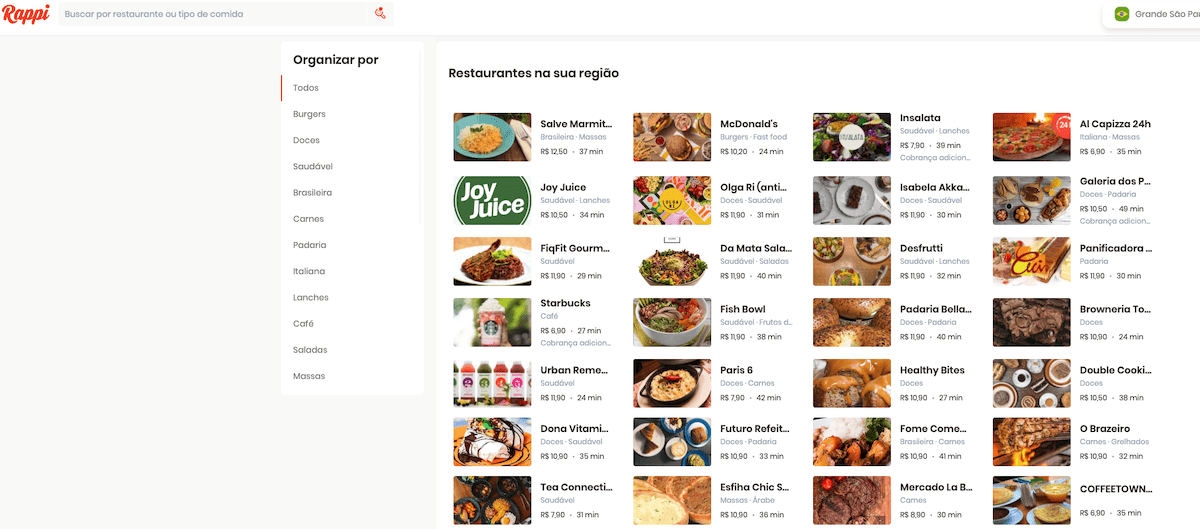1200x529 pixels.
Task: Filter by Burgers category
Action: (x=309, y=114)
